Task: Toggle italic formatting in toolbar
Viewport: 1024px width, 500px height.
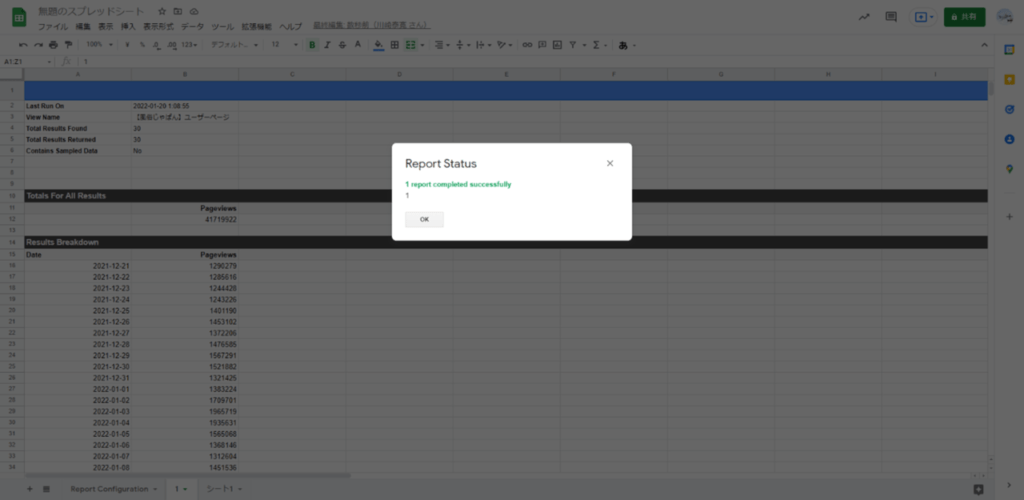Action: tap(328, 45)
